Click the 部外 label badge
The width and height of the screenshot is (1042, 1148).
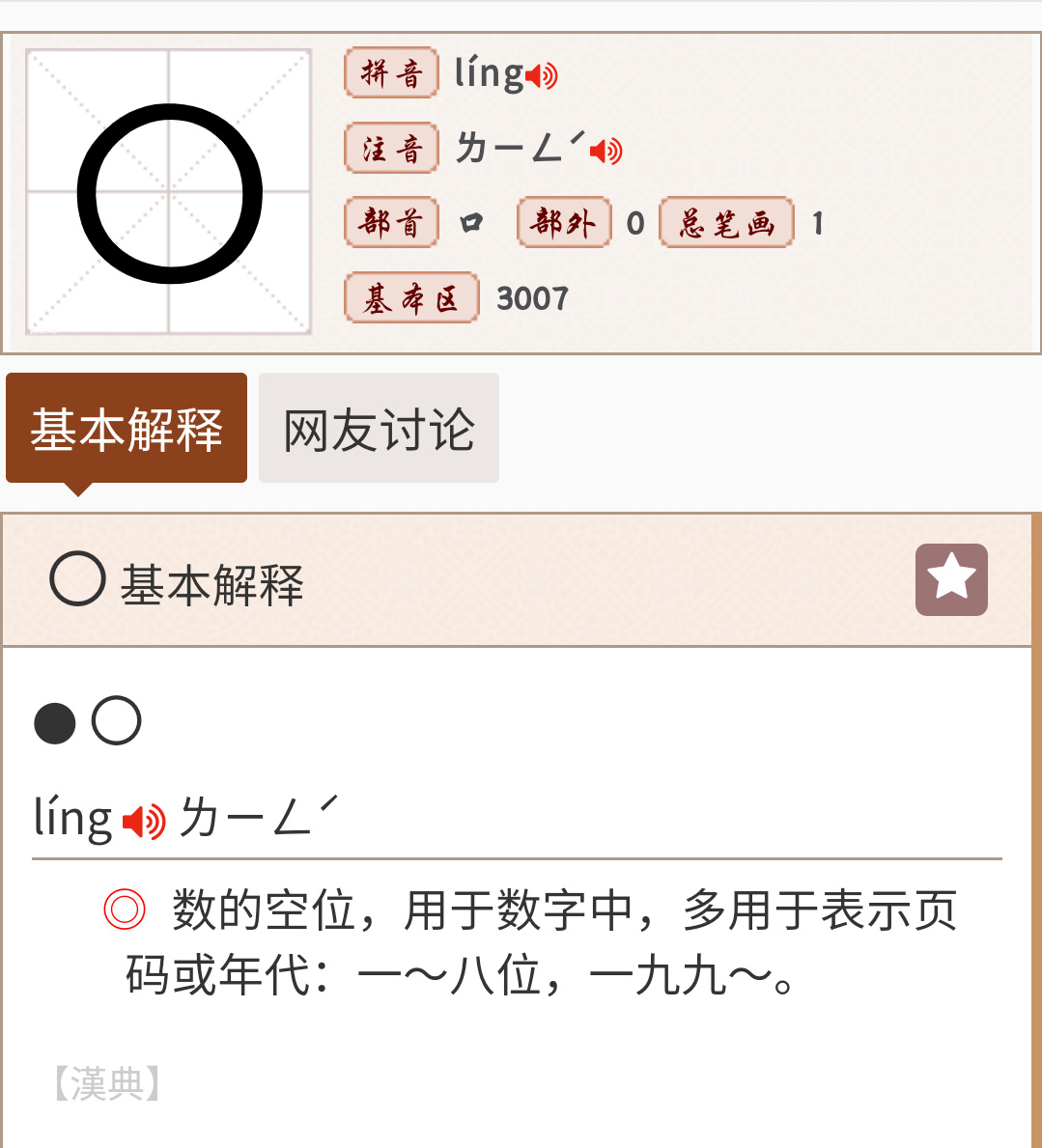[x=564, y=223]
